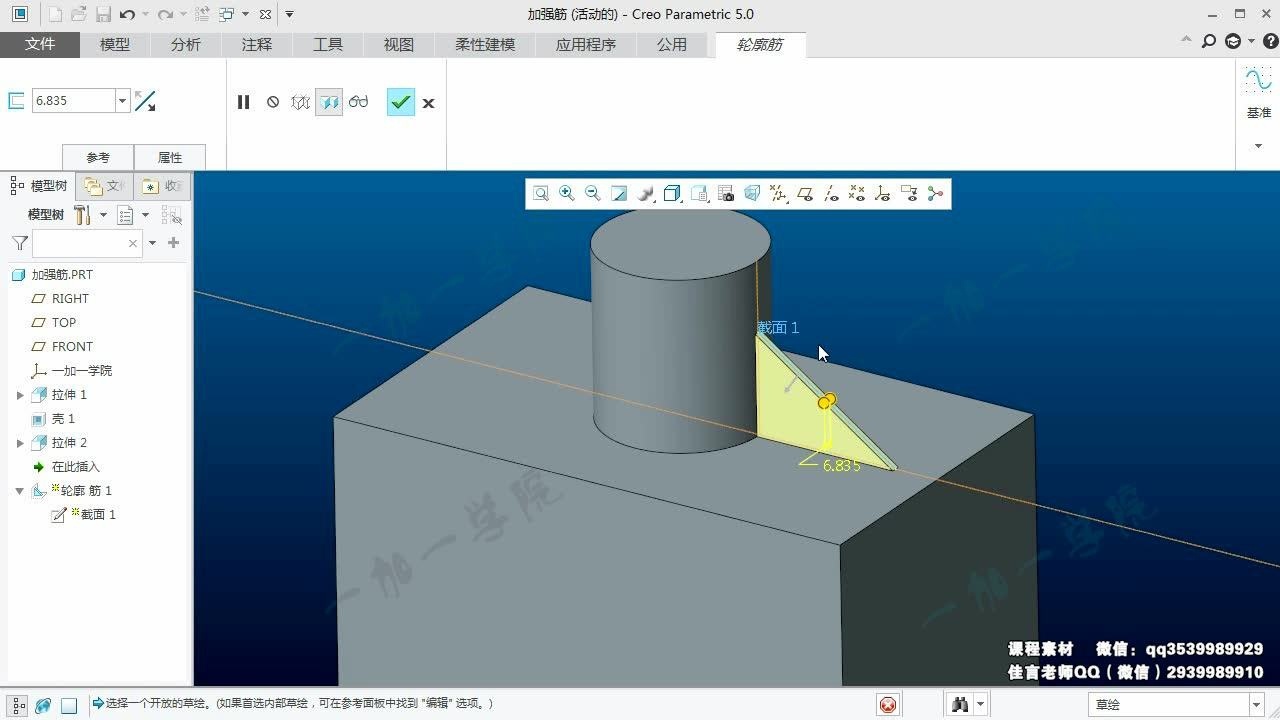Open the saved orientations cube icon
Viewport: 1280px width, 720px height.
point(672,194)
